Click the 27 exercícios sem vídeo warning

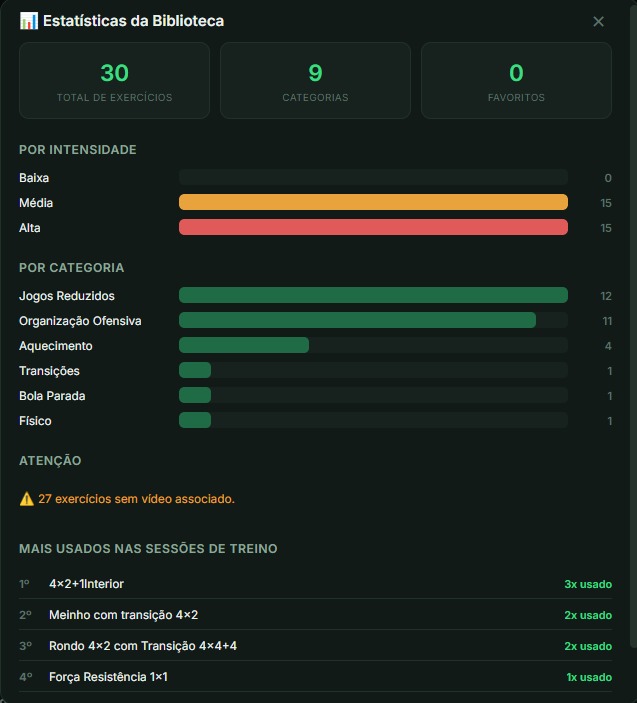[136, 499]
